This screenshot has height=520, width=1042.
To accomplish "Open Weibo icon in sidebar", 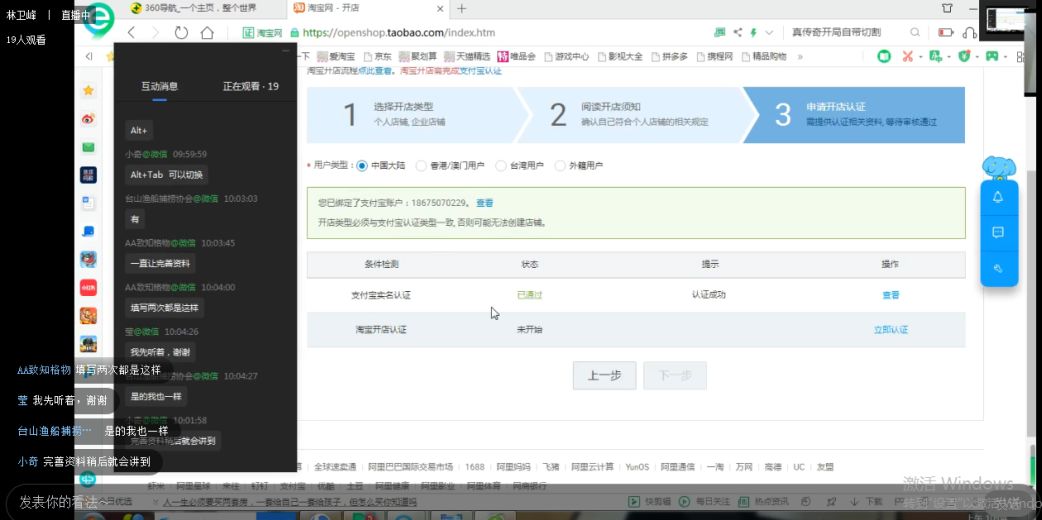I will (x=88, y=119).
